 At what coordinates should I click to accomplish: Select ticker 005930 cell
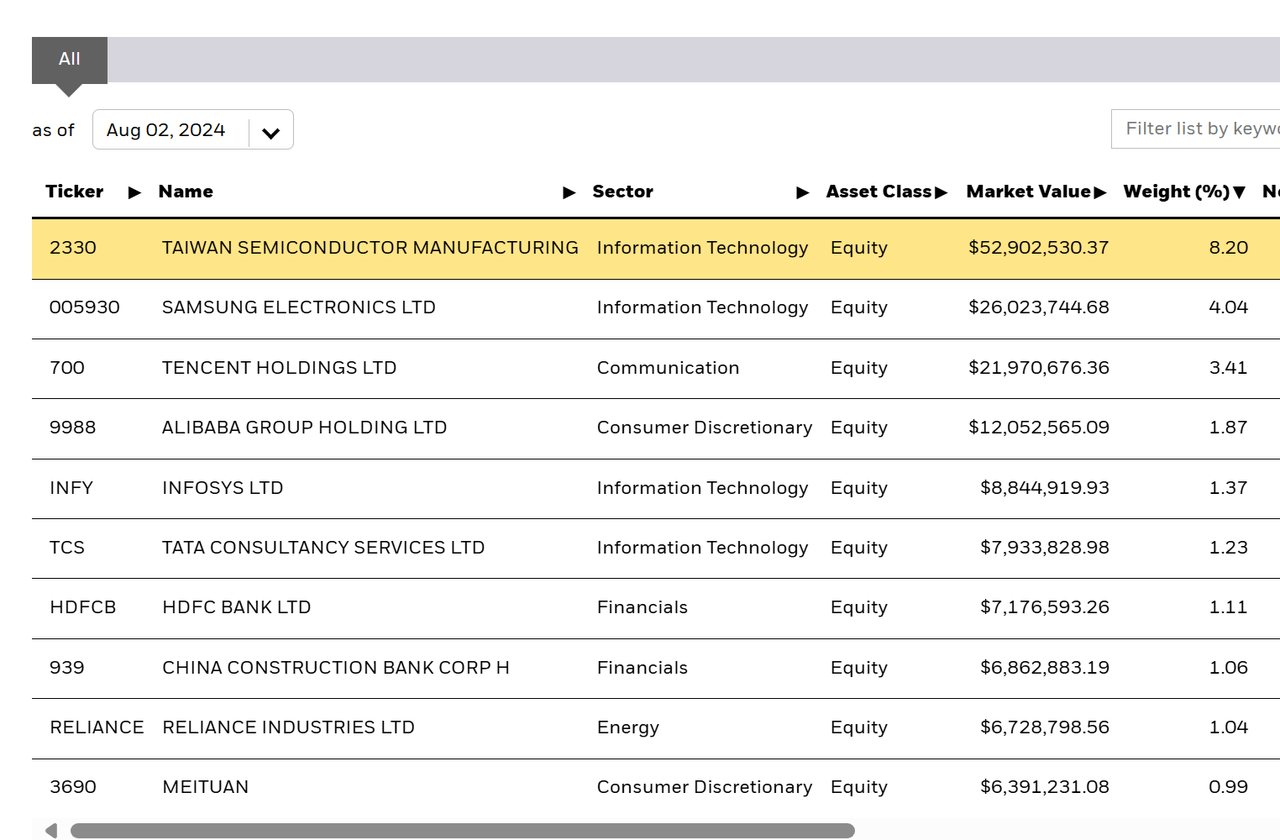[84, 307]
